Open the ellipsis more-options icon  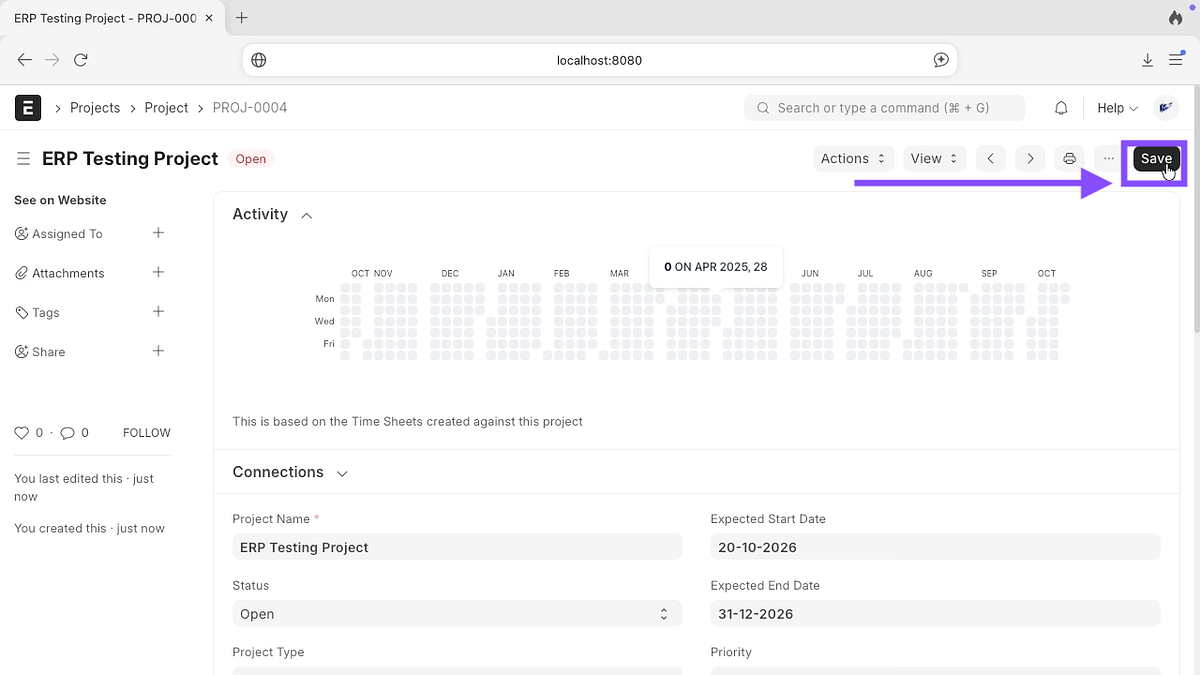click(x=1107, y=158)
